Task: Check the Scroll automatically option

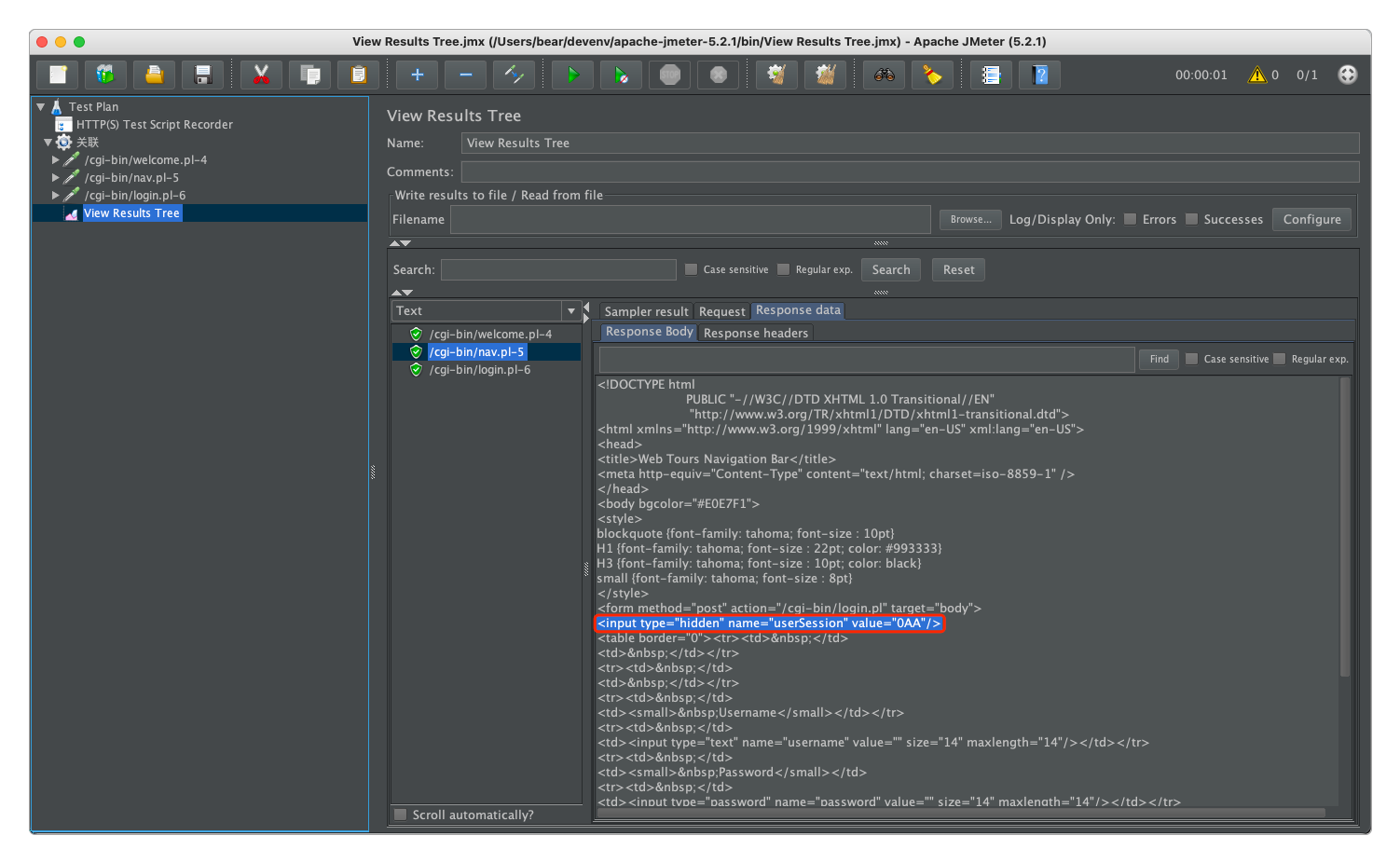Action: pos(401,815)
